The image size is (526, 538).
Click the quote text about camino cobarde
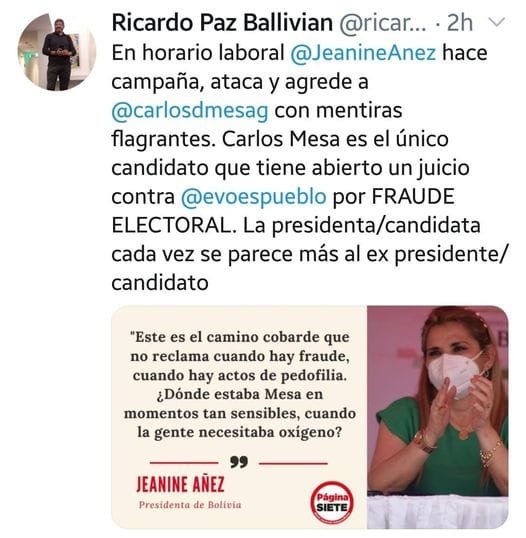coord(239,384)
